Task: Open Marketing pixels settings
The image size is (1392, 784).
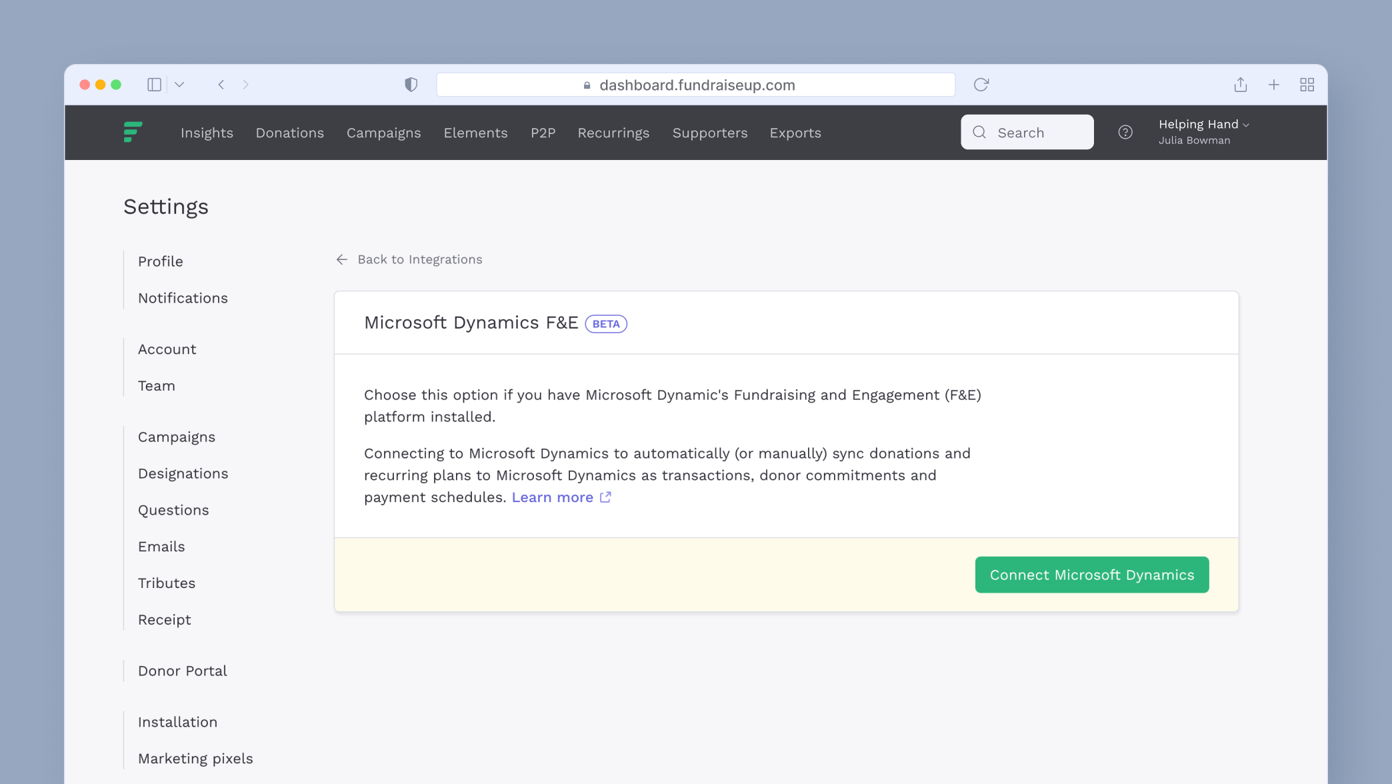Action: tap(196, 759)
